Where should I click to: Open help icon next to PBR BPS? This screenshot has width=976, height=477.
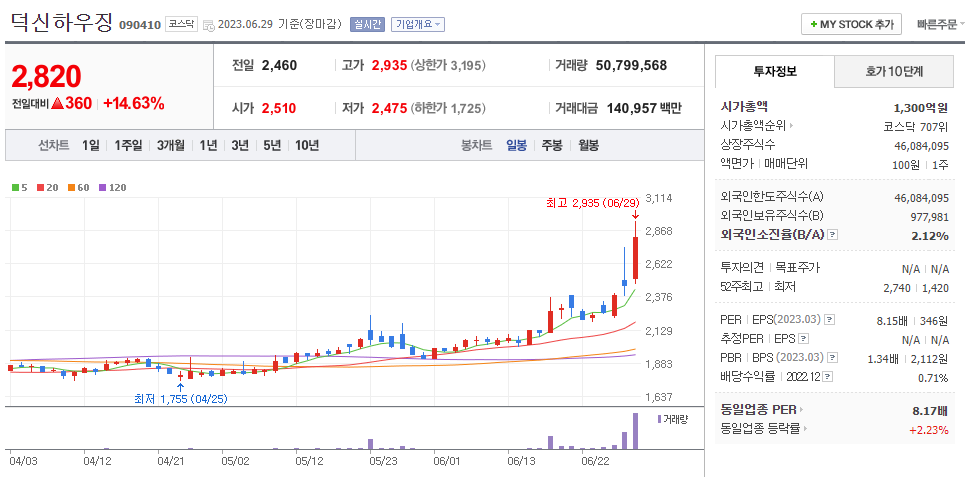coord(832,358)
